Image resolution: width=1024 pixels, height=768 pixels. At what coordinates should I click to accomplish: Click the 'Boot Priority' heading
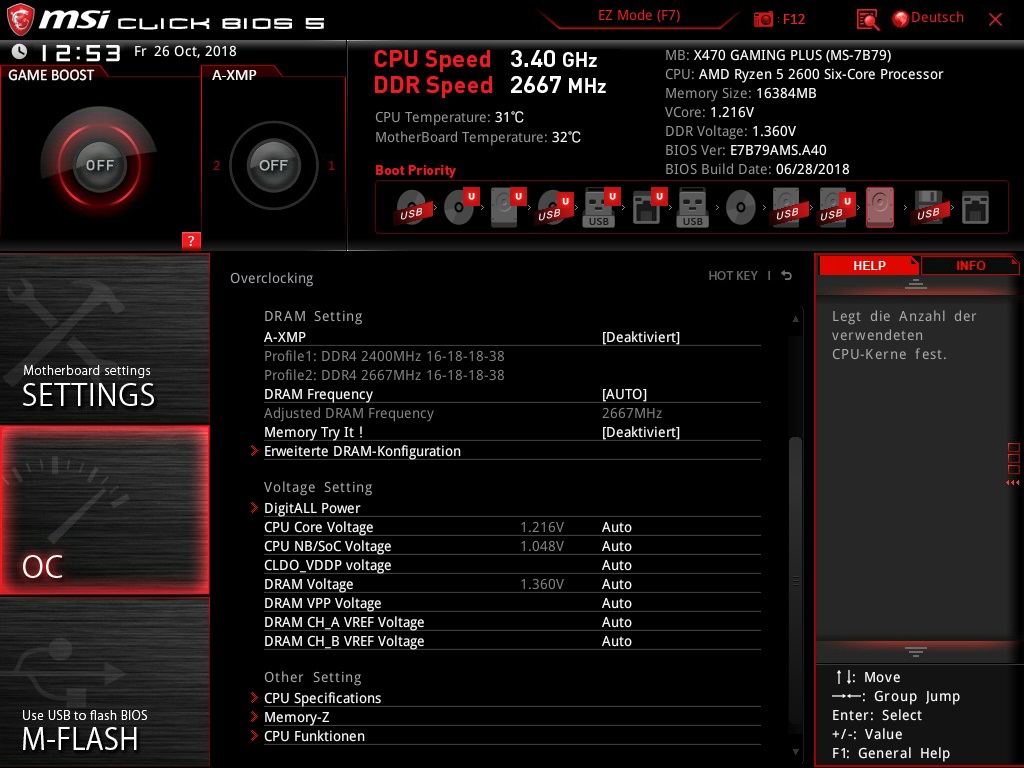415,170
